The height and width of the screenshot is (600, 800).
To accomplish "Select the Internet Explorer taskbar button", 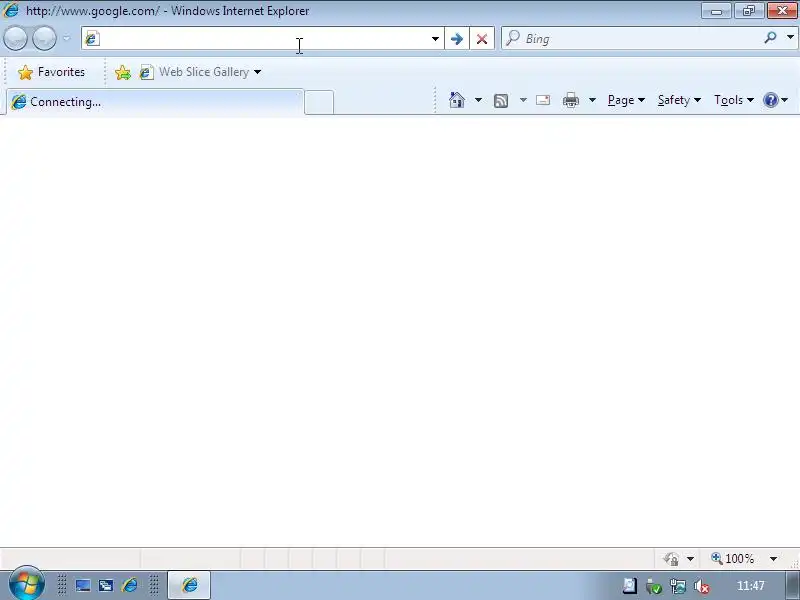I will tap(189, 585).
